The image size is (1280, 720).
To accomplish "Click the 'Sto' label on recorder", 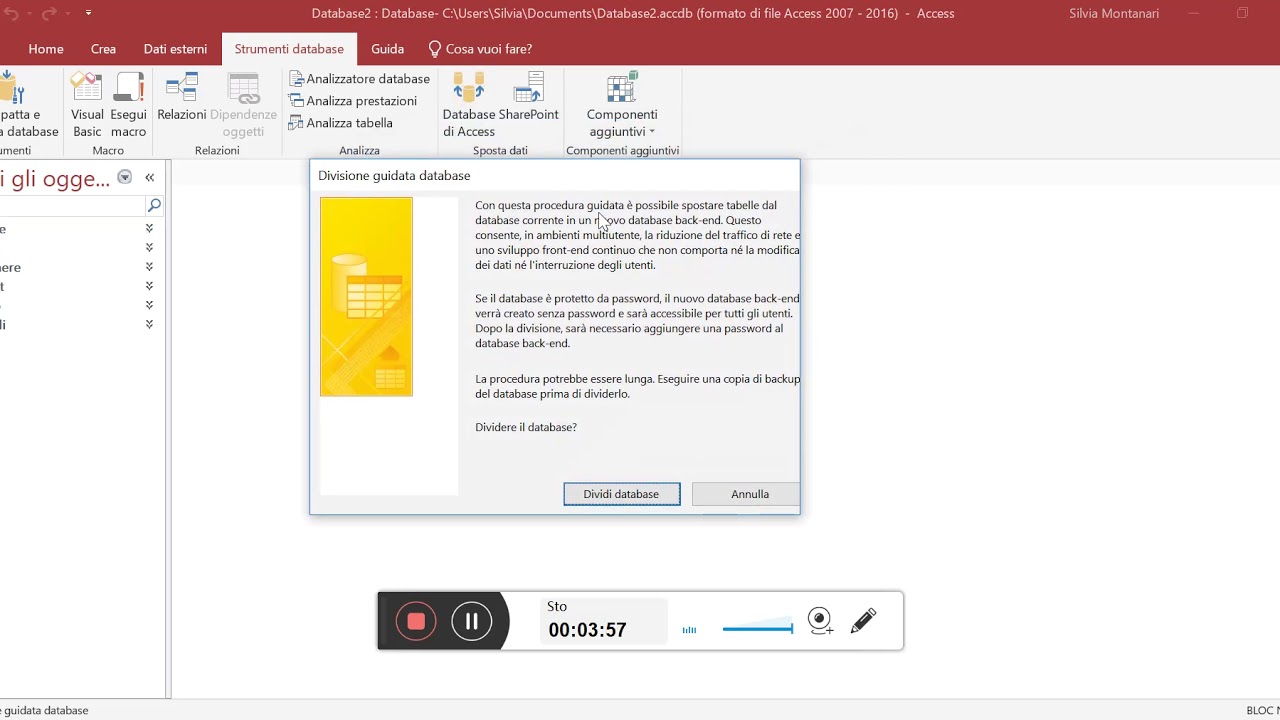I will point(557,606).
